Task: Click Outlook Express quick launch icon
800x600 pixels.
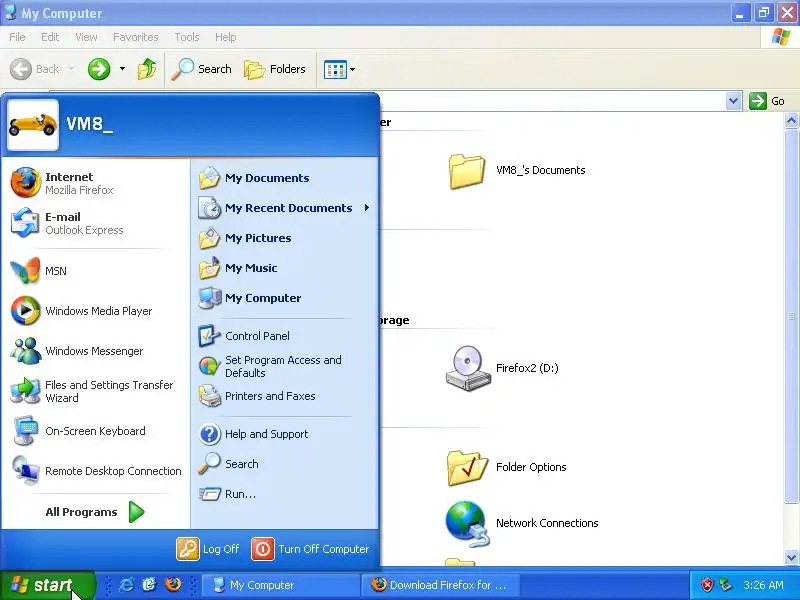Action: [149, 584]
